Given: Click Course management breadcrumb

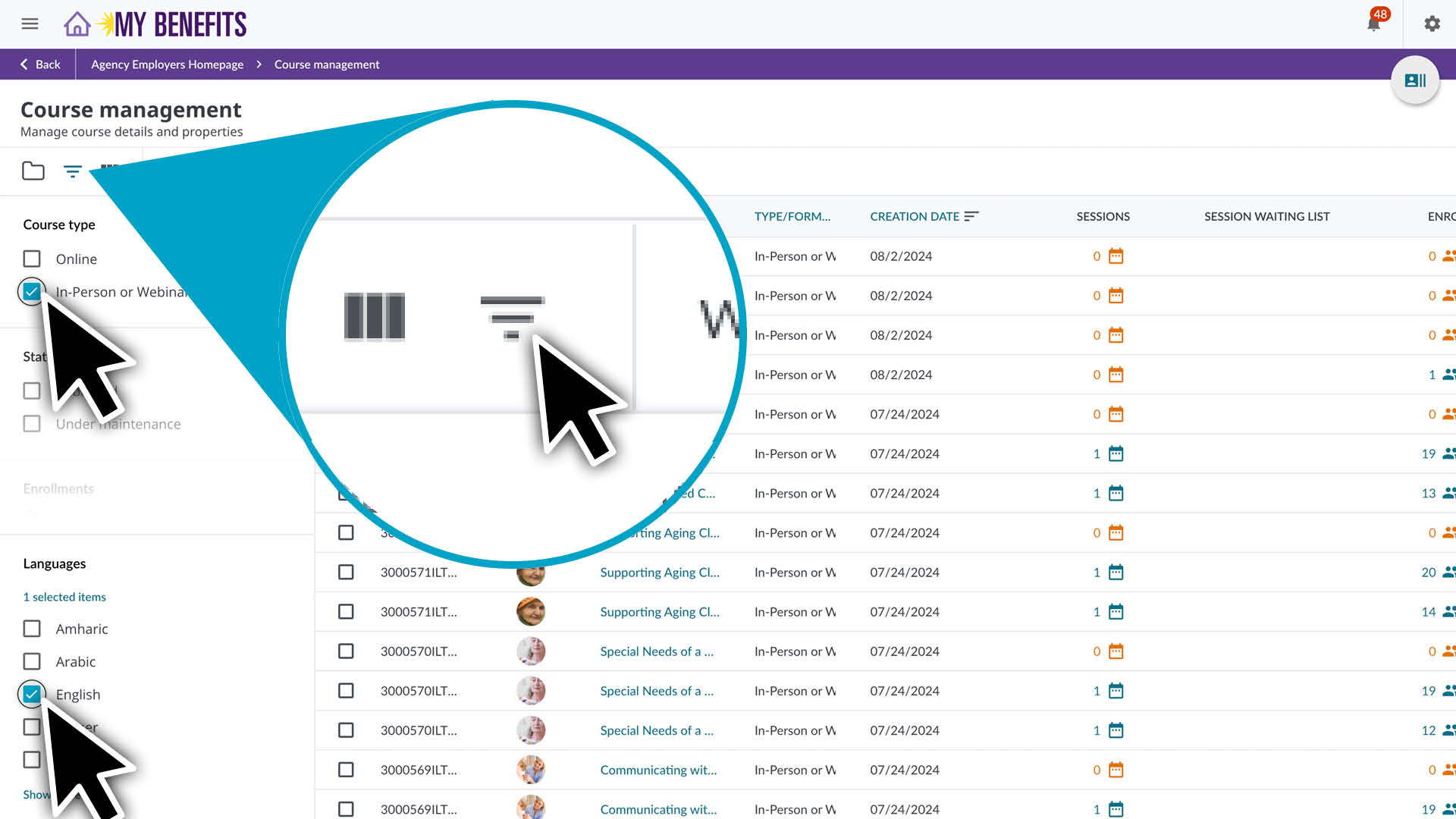Looking at the screenshot, I should 327,64.
